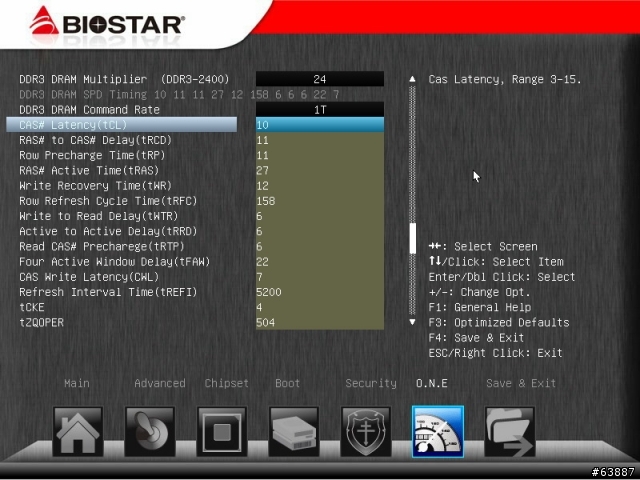Switch to the Main tab label
This screenshot has height=480, width=640.
coord(77,383)
